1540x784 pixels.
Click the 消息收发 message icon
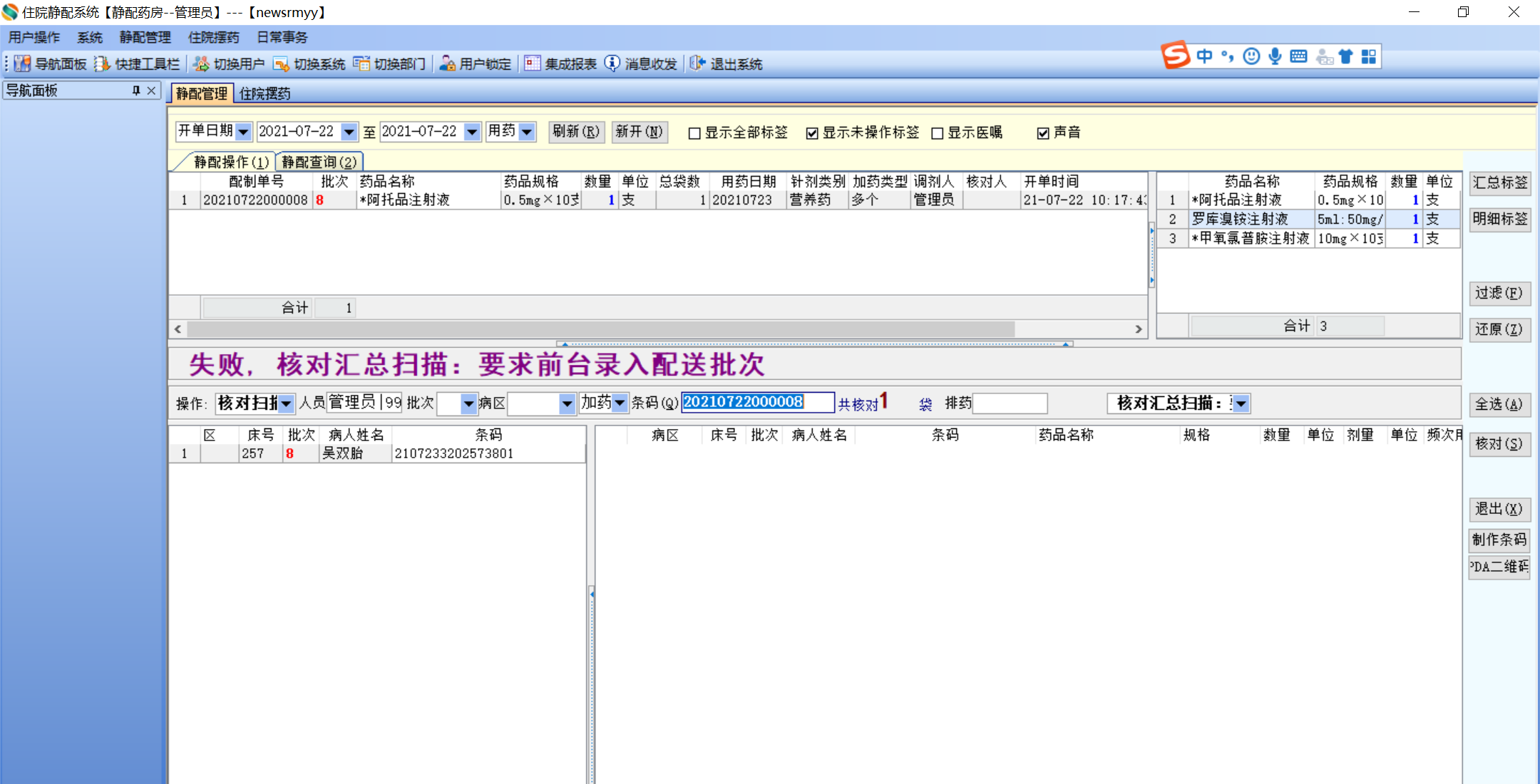pyautogui.click(x=612, y=64)
